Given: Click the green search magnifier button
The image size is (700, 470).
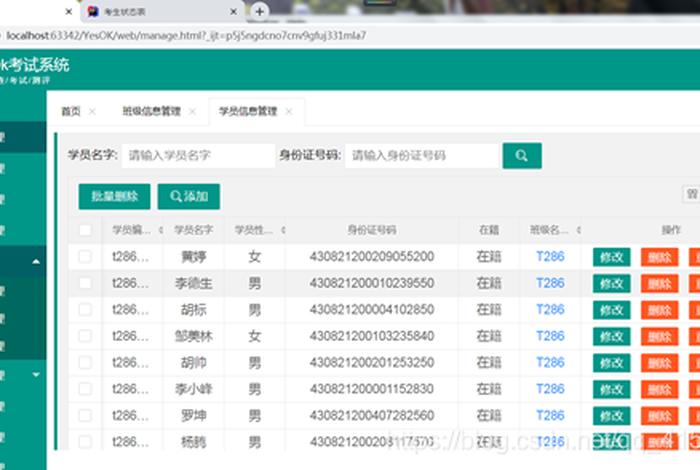Looking at the screenshot, I should click(x=522, y=156).
